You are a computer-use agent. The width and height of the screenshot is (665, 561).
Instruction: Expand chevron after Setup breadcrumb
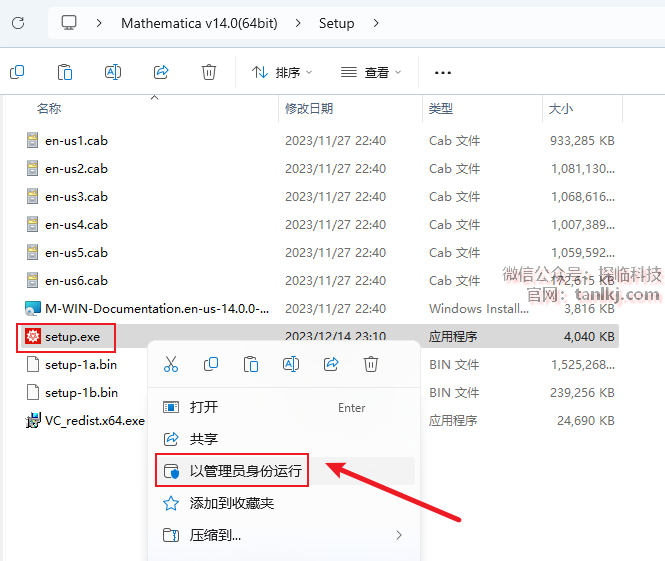tap(376, 23)
